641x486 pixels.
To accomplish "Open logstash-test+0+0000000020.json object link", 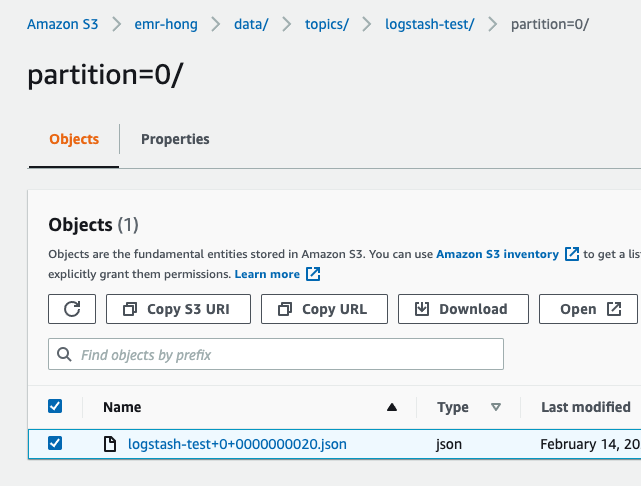I will coord(238,444).
